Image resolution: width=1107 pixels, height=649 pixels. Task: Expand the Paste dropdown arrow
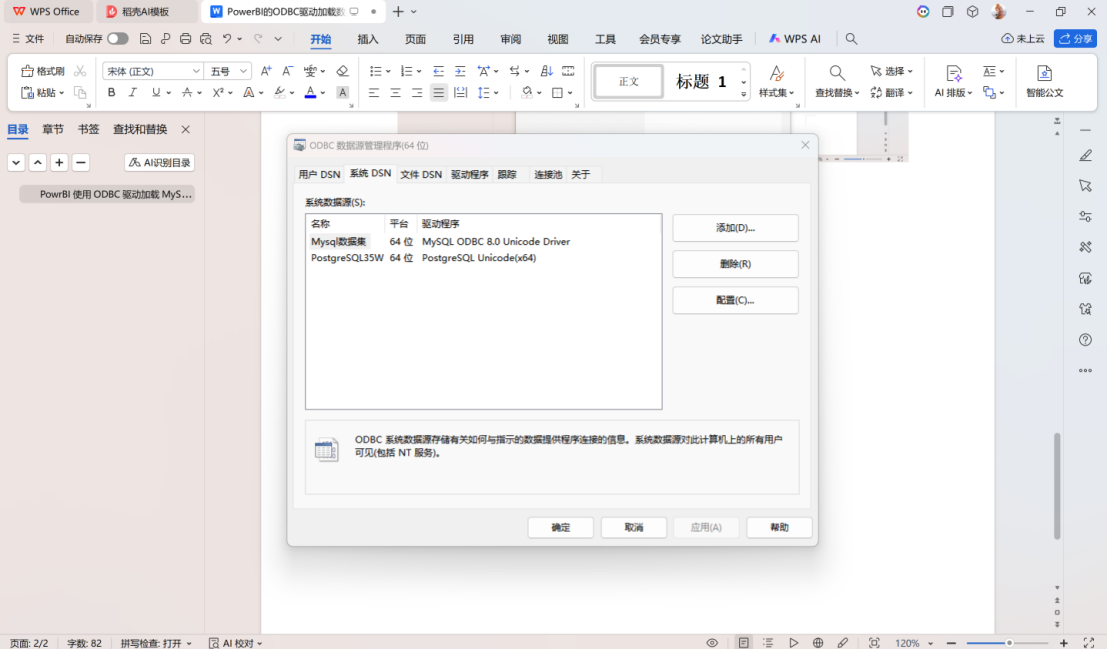(x=61, y=93)
